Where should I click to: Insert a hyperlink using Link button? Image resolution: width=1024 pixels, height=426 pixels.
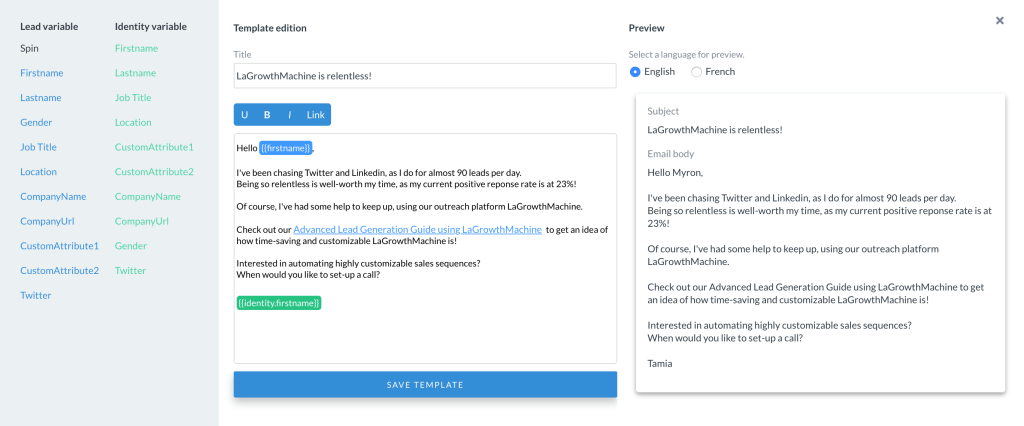(x=315, y=115)
